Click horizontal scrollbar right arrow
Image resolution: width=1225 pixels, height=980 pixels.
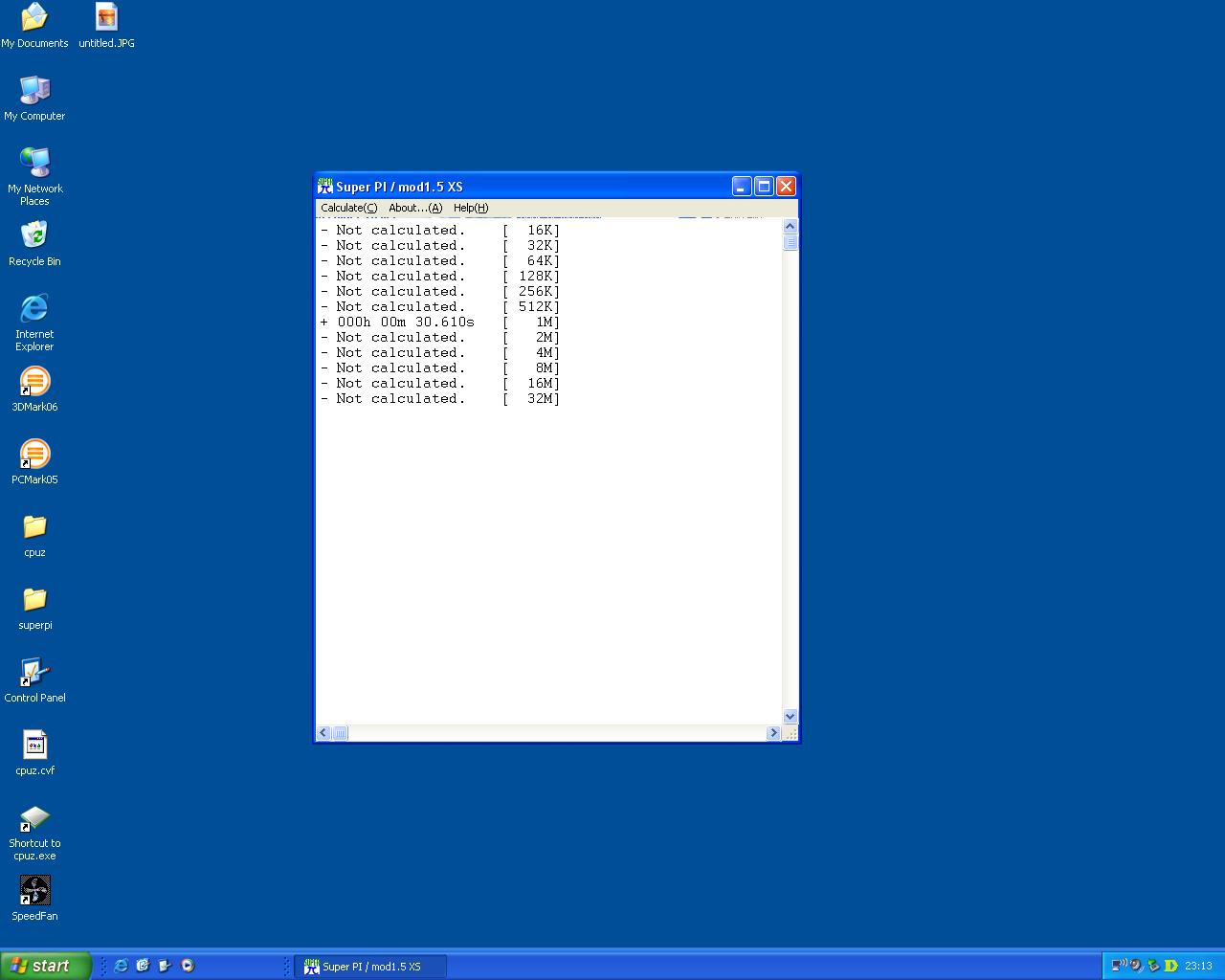(773, 733)
